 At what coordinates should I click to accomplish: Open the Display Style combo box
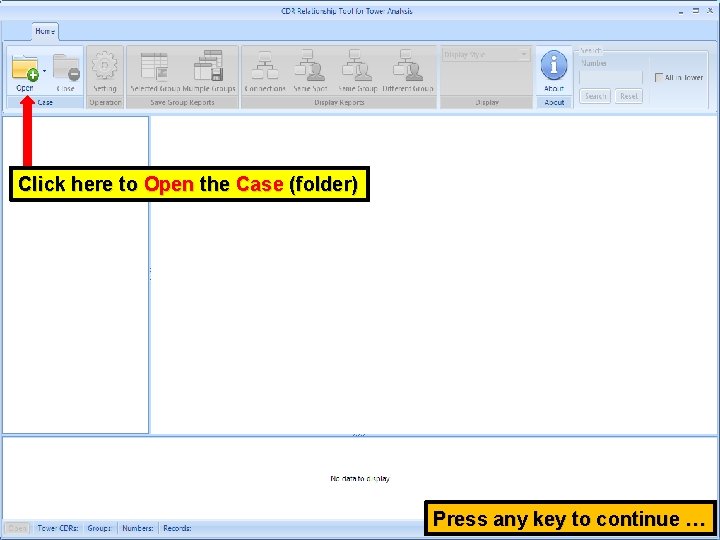point(485,55)
